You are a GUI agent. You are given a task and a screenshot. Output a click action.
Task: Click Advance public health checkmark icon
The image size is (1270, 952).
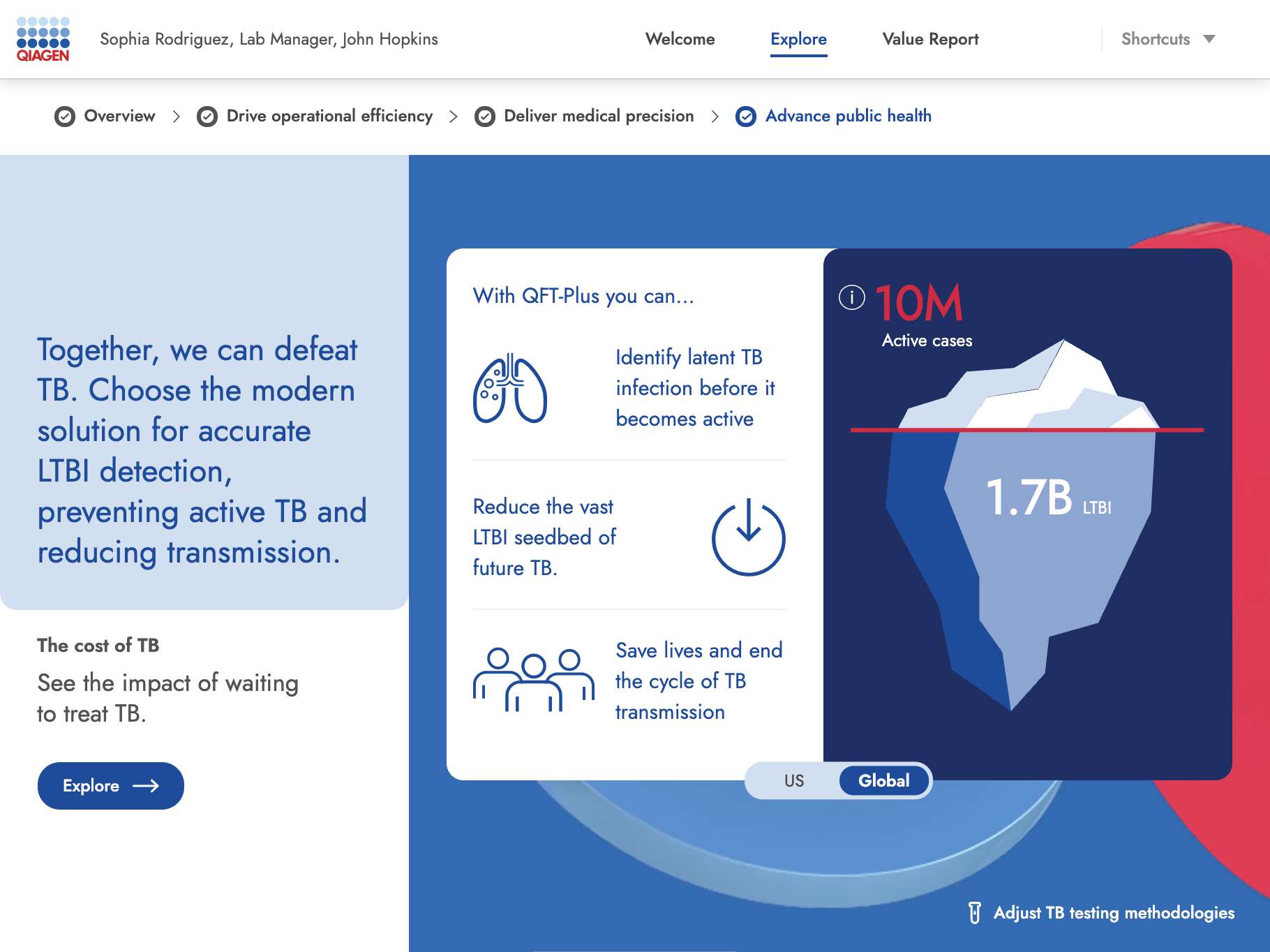(x=746, y=117)
